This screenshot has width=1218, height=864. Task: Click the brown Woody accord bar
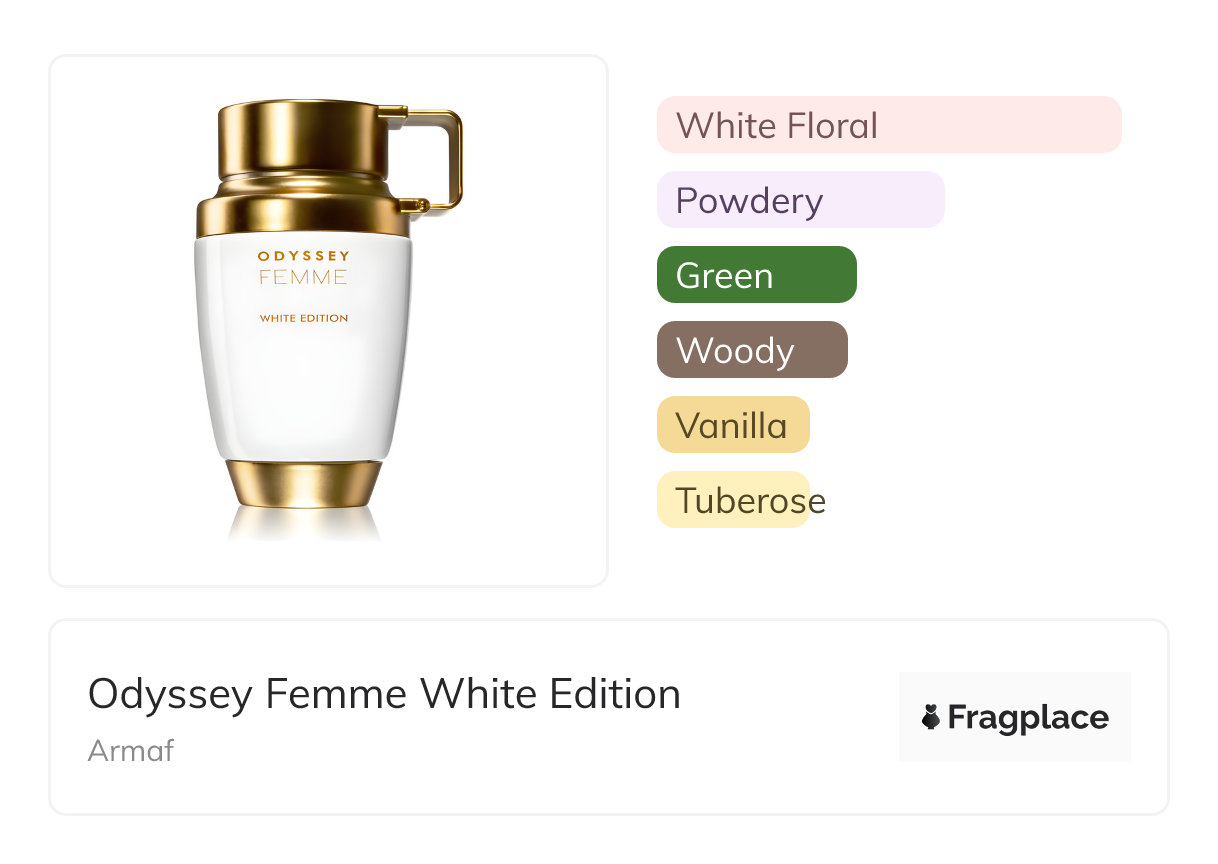click(x=751, y=350)
